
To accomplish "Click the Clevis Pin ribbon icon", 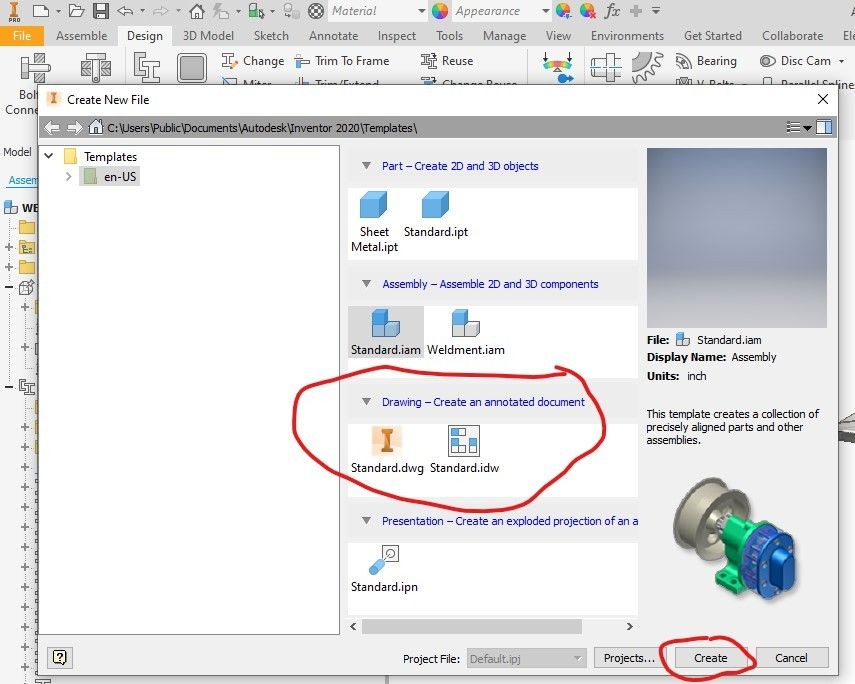I will pyautogui.click(x=96, y=67).
